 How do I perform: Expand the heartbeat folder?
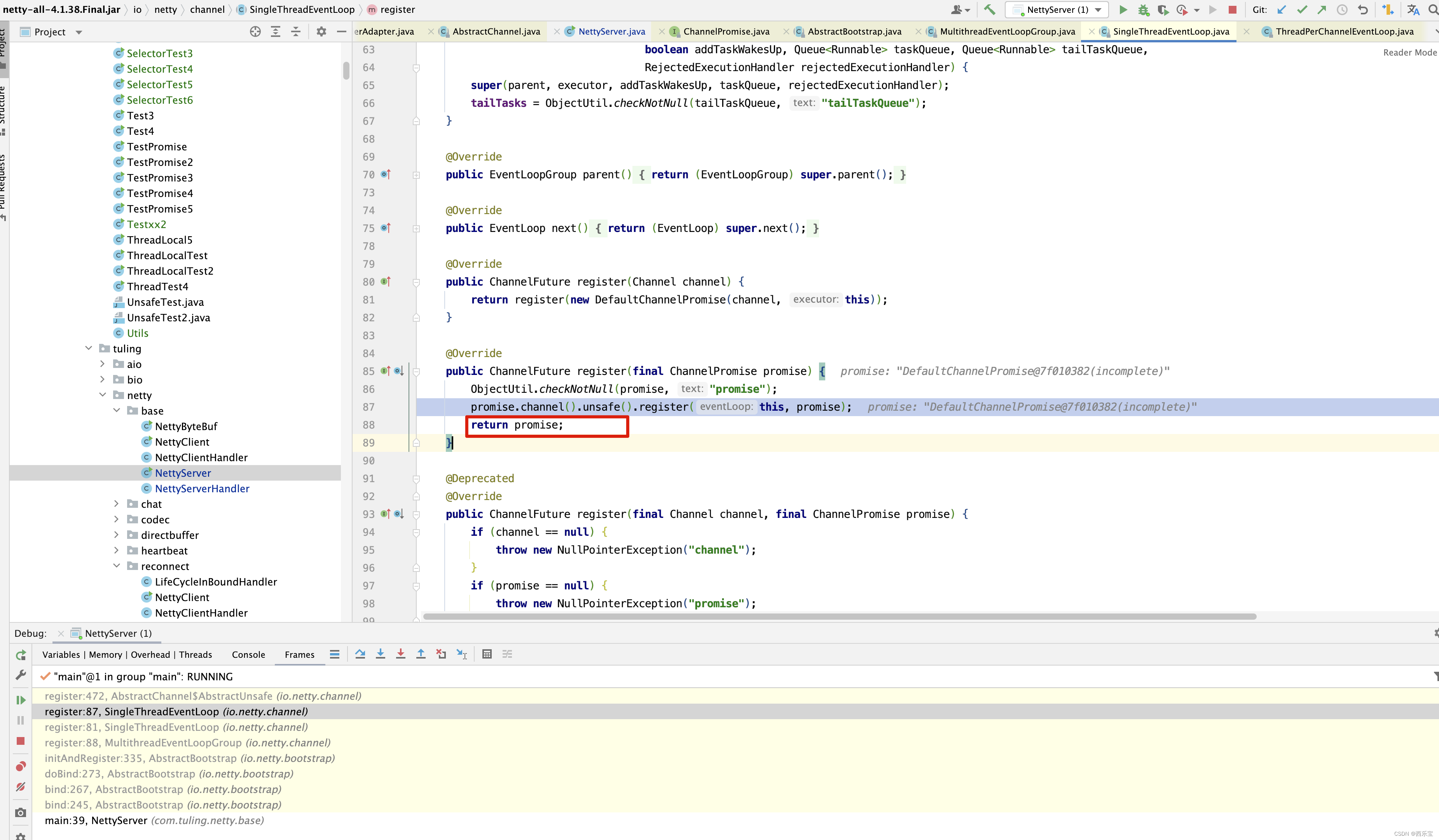tap(117, 551)
